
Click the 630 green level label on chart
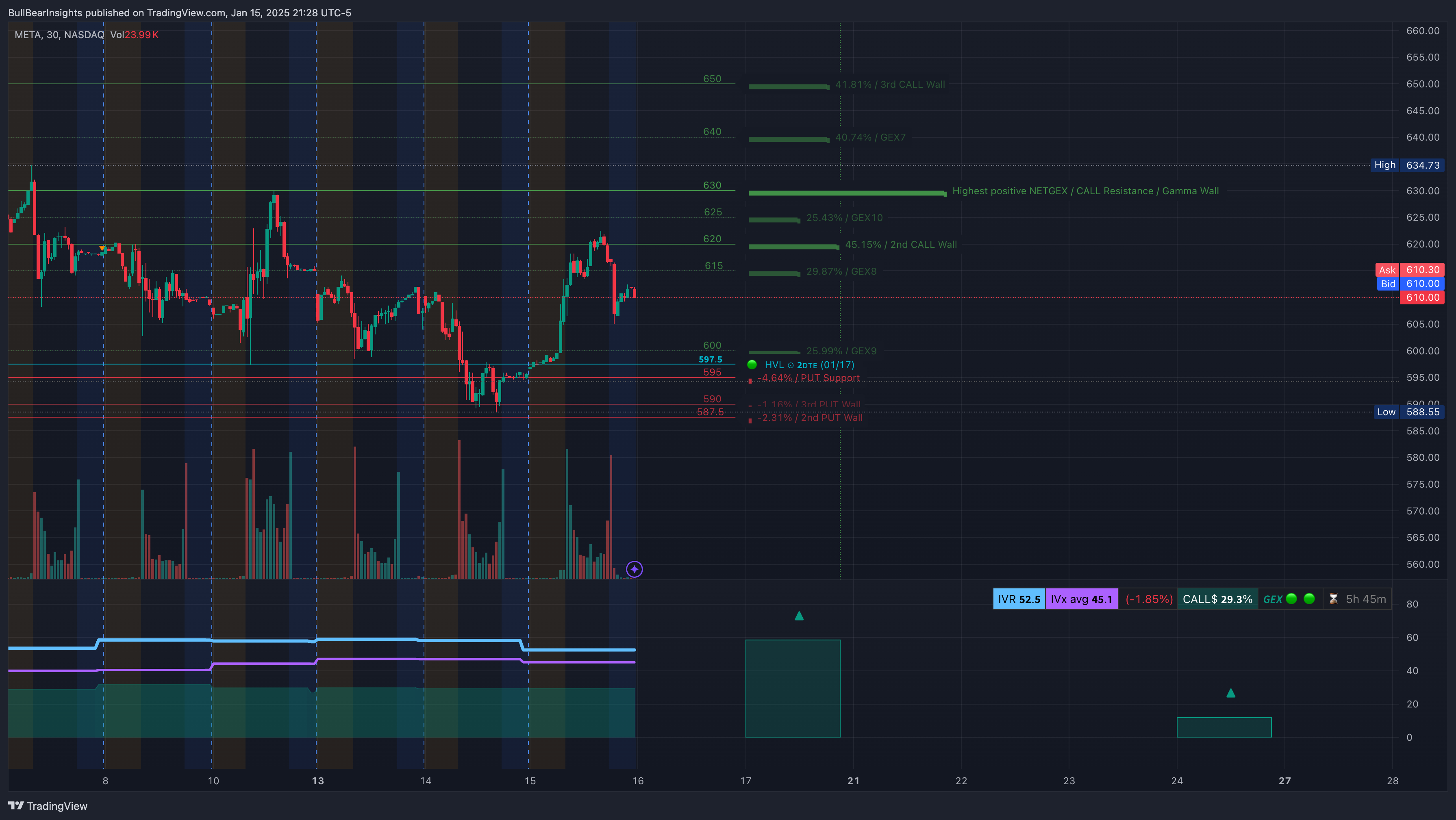coord(712,185)
